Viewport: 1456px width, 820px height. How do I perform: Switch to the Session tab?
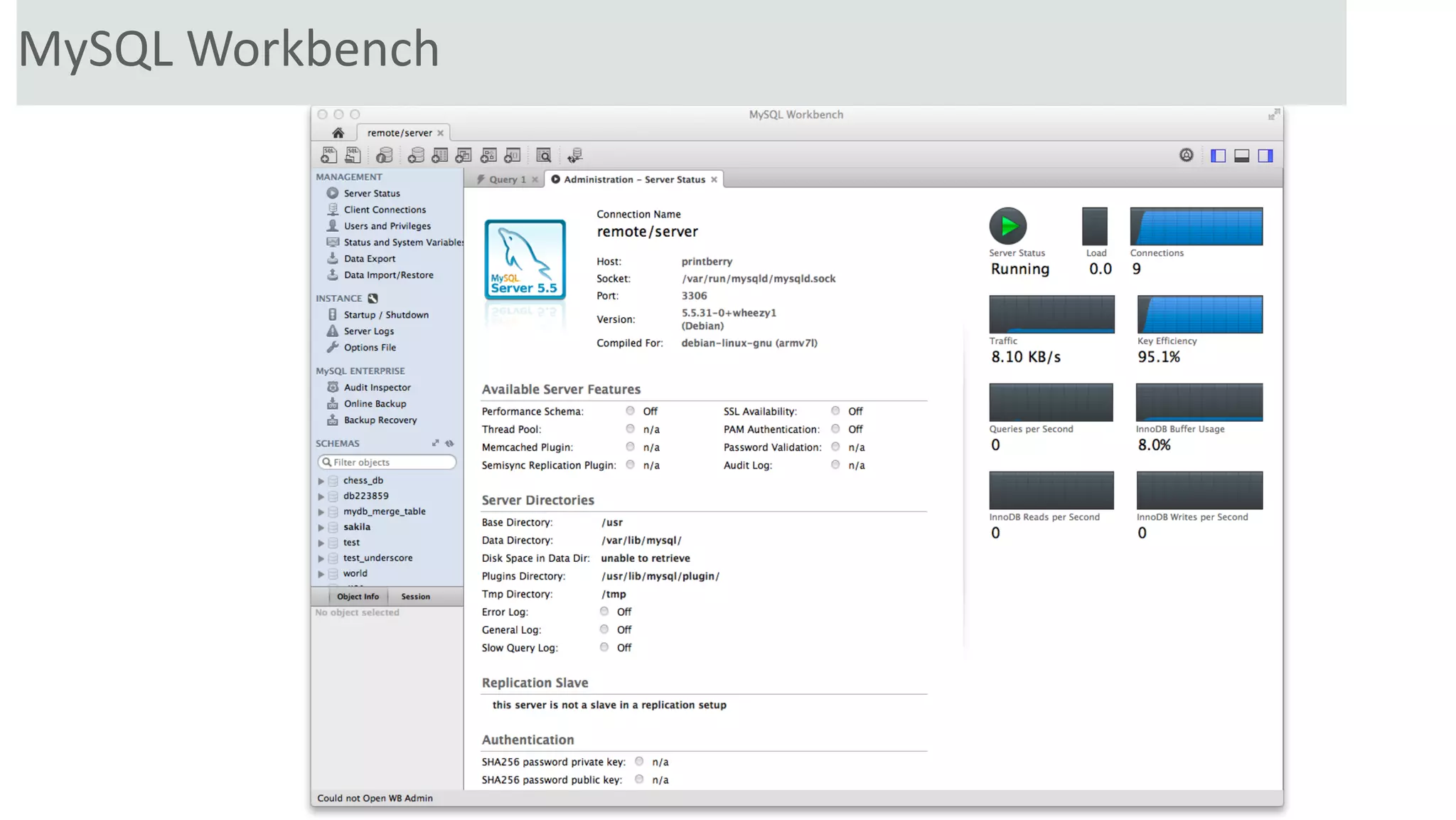coord(415,597)
